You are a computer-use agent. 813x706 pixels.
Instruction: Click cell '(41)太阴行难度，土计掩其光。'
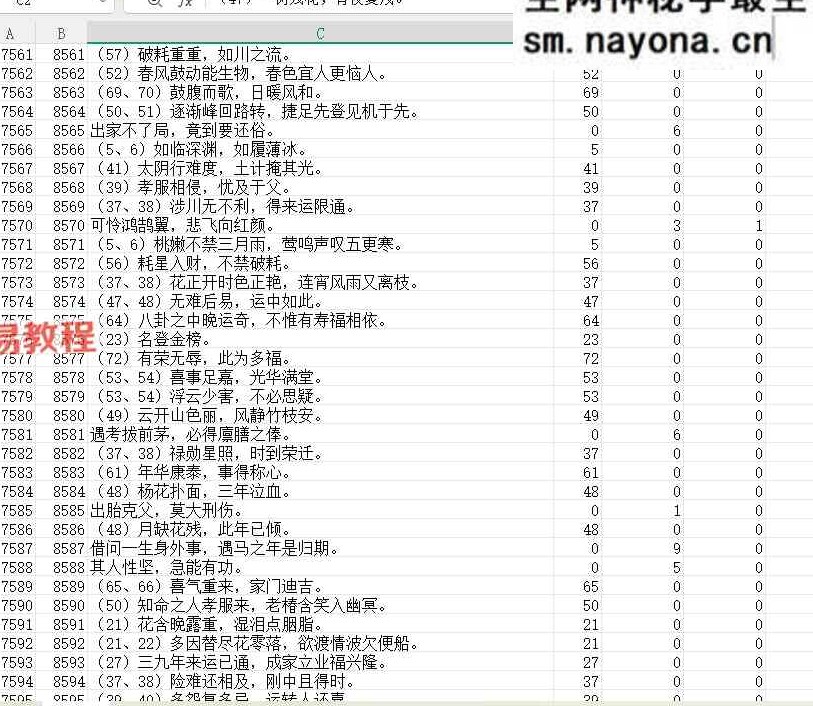[x=320, y=168]
